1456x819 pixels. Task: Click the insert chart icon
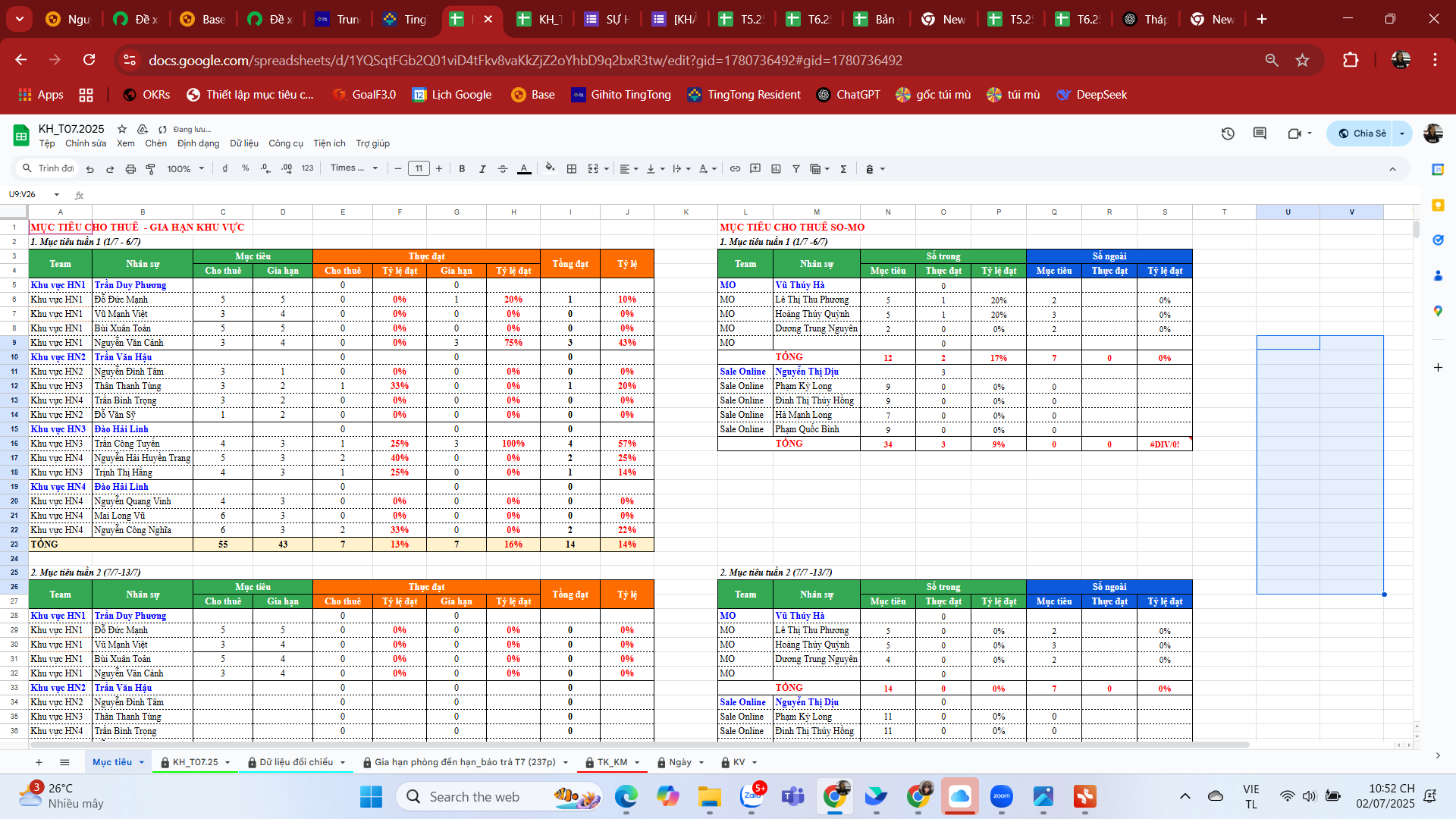(776, 169)
